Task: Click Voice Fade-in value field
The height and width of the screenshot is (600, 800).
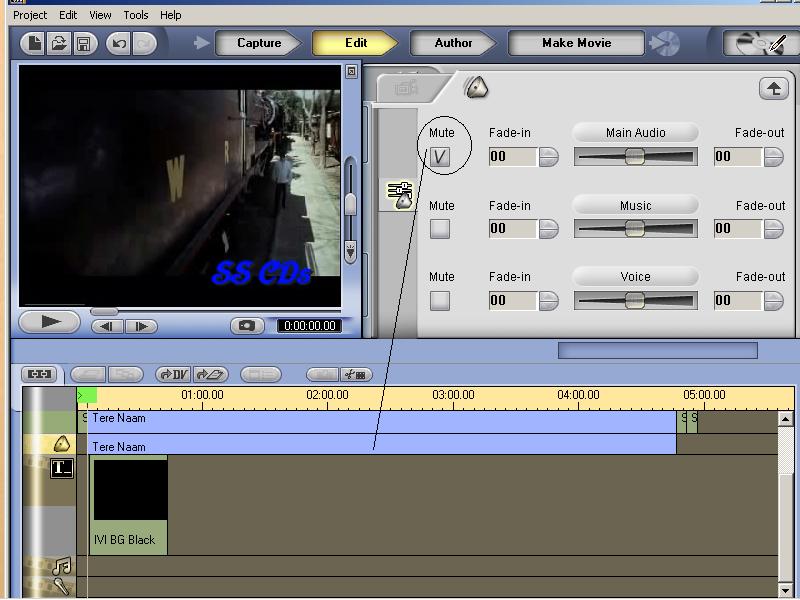Action: 512,301
